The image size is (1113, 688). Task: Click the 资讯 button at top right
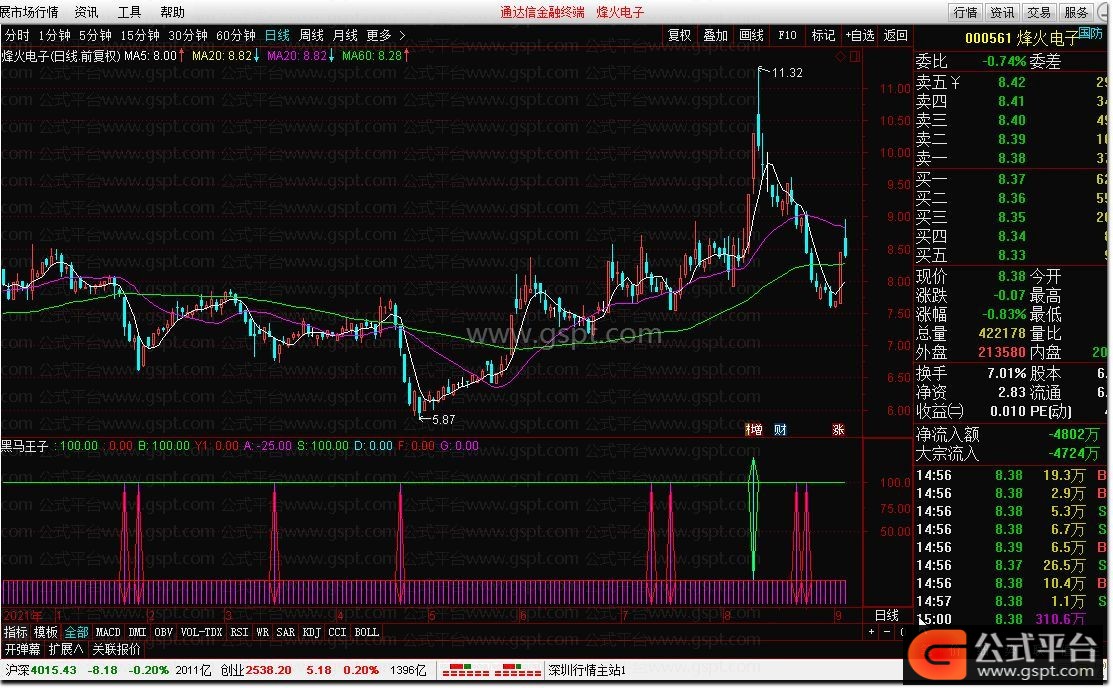coord(1002,12)
